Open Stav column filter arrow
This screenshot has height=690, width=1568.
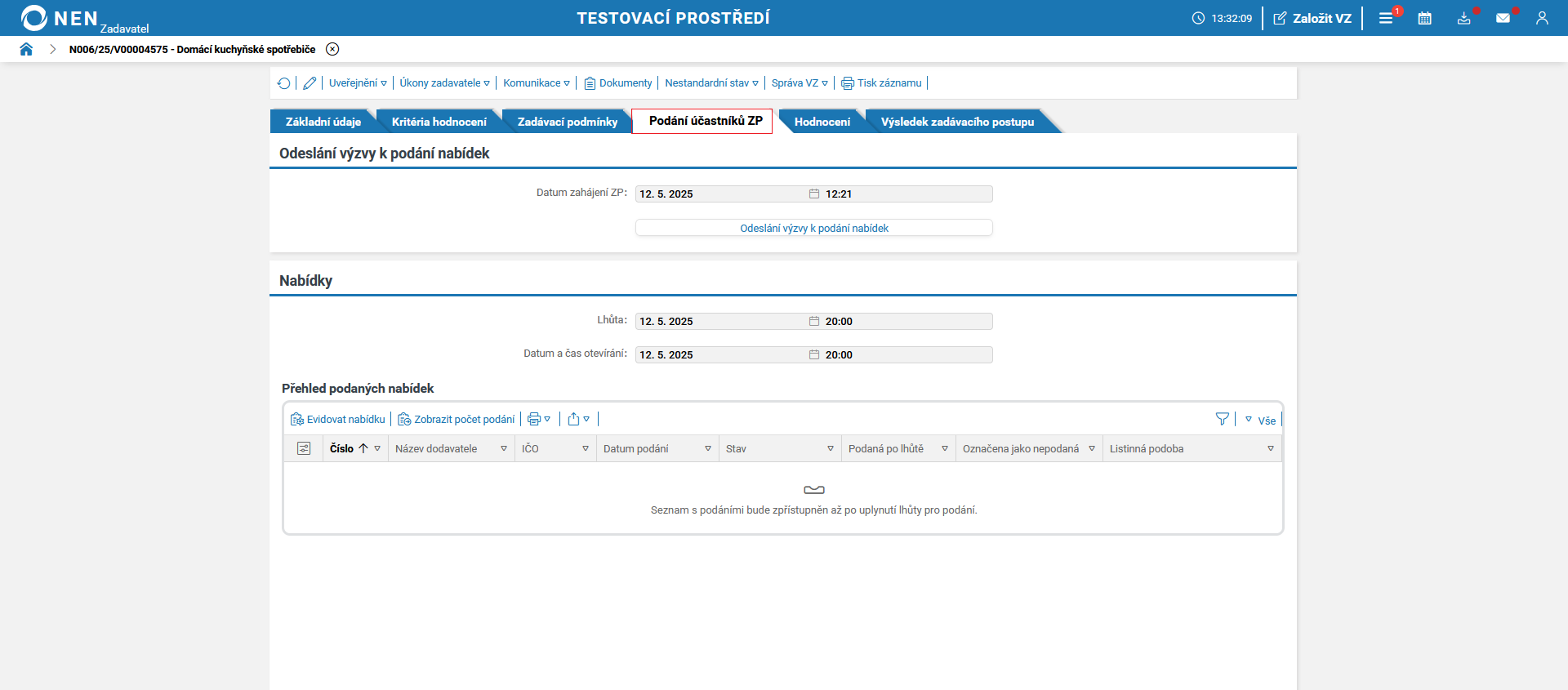point(831,448)
